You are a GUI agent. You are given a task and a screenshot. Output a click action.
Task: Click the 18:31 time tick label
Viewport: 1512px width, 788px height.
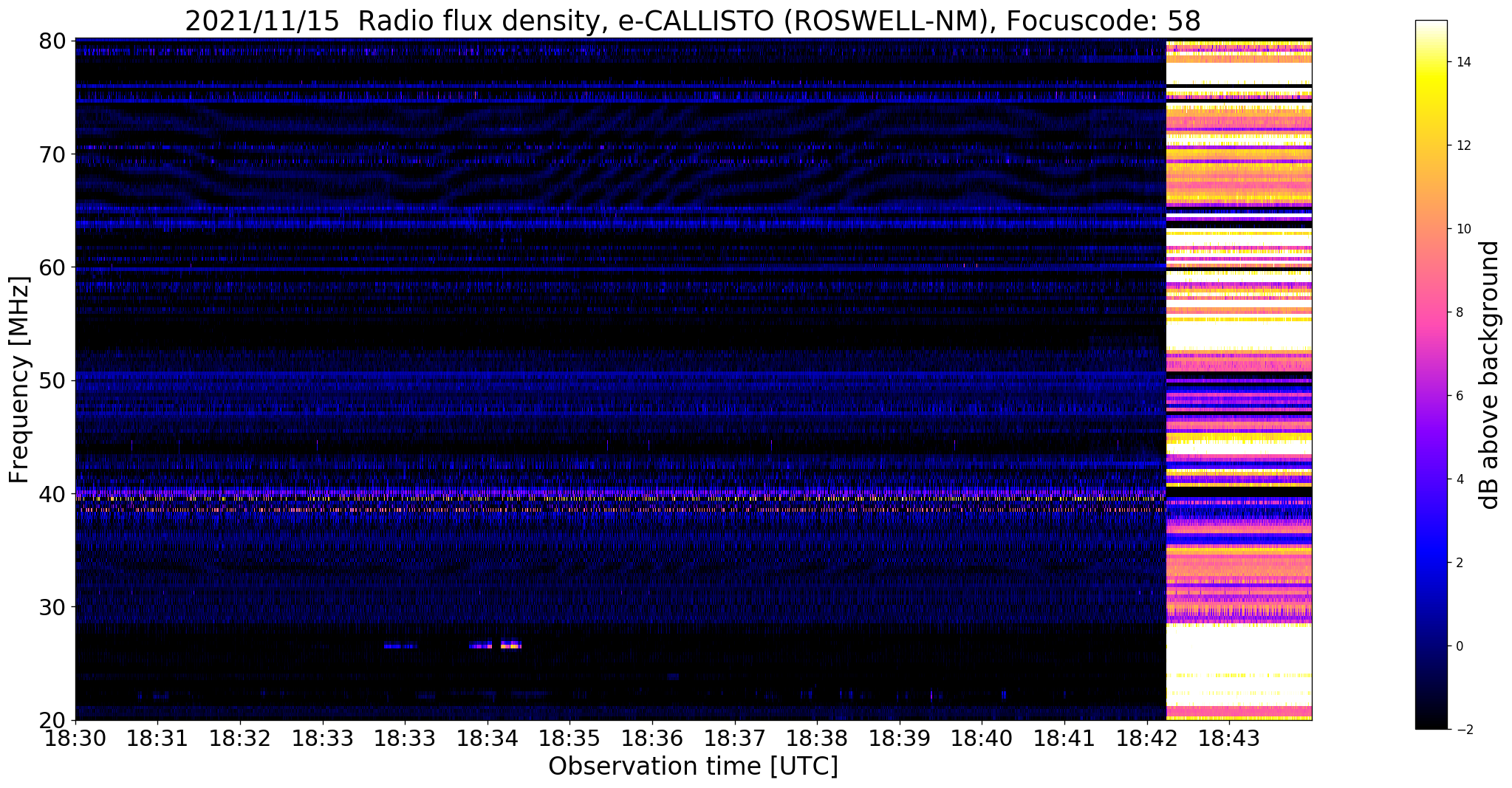click(x=157, y=739)
